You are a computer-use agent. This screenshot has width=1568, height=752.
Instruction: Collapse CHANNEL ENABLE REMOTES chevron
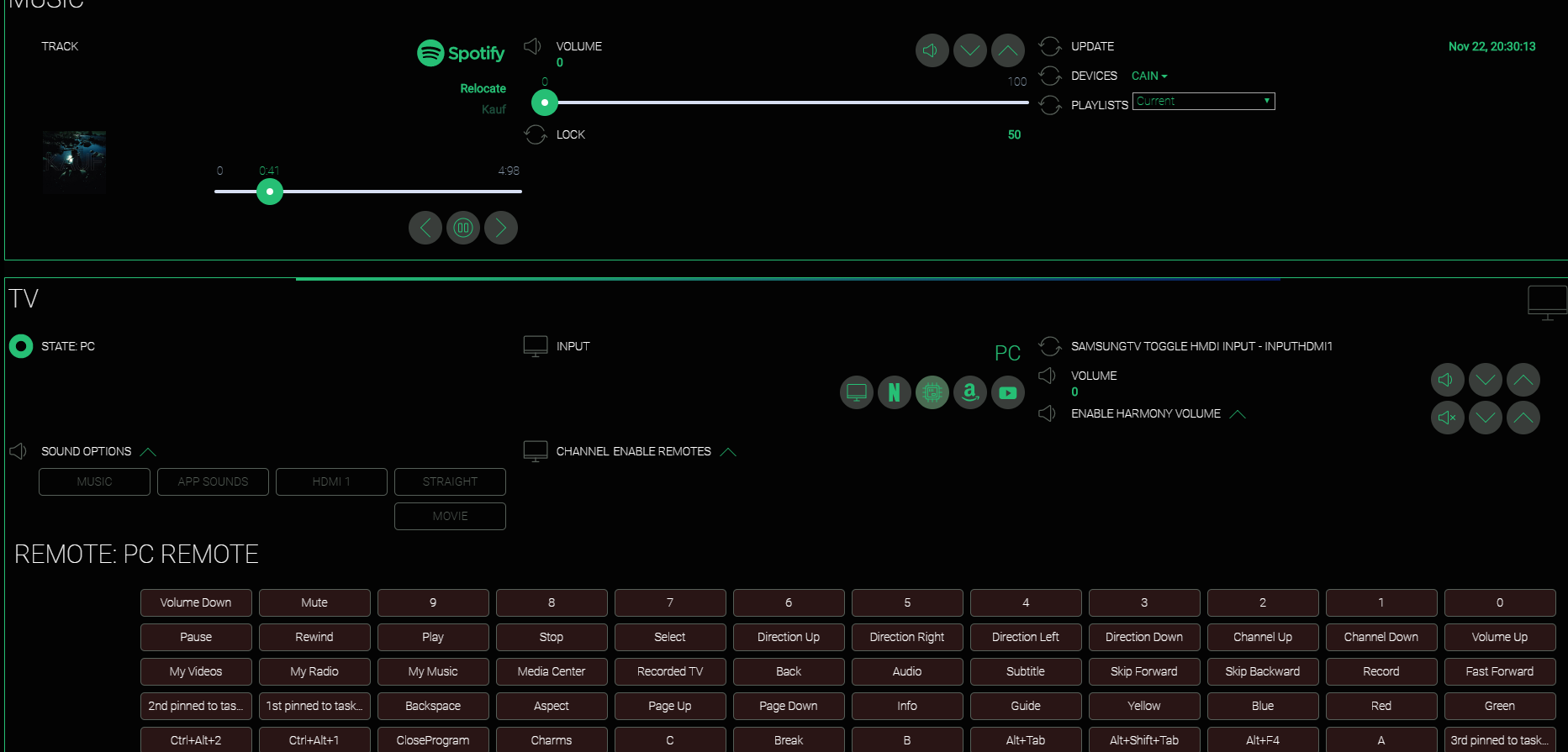pos(729,452)
